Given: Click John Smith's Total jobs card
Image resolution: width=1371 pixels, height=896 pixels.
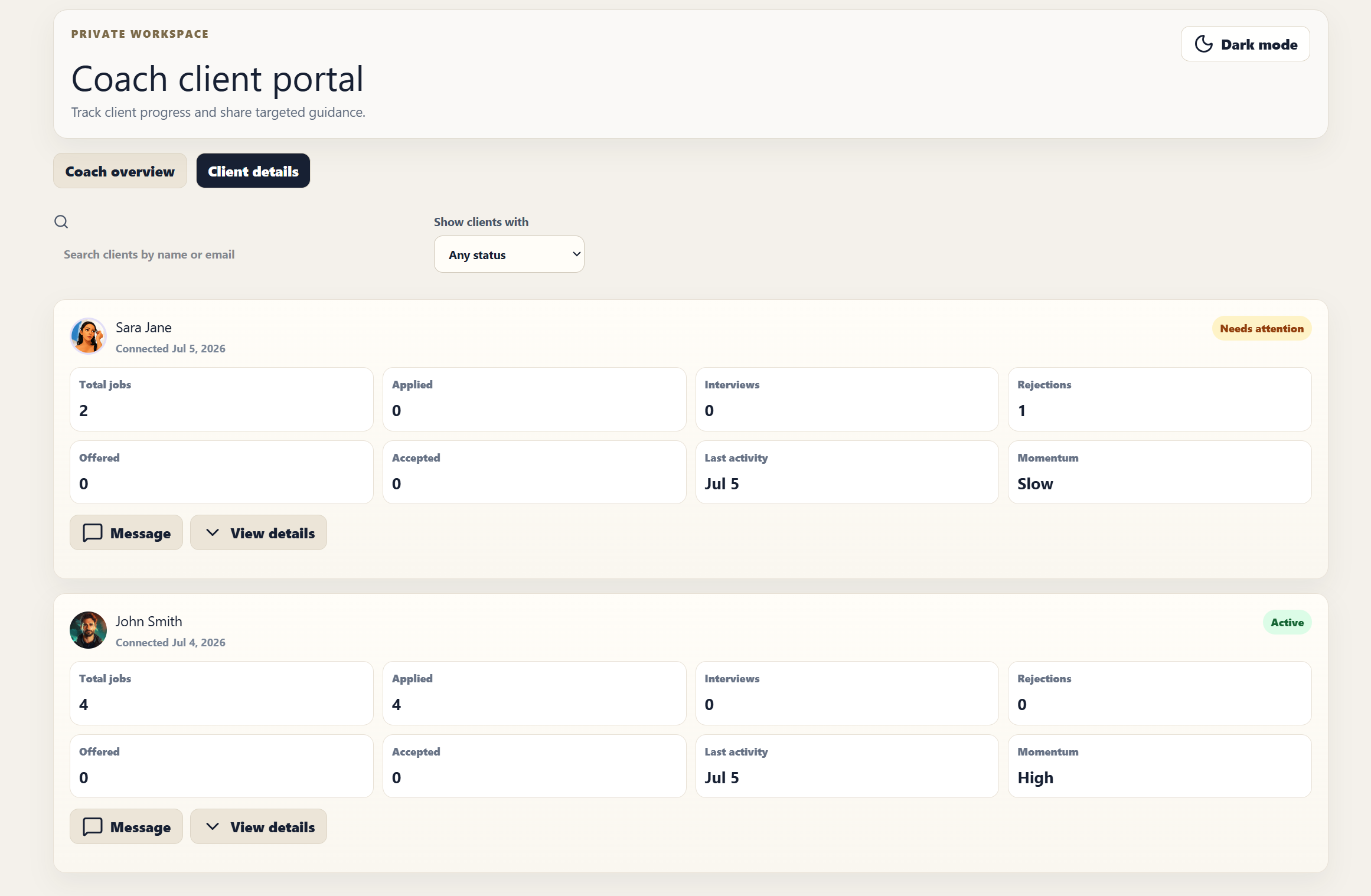Looking at the screenshot, I should pyautogui.click(x=221, y=693).
